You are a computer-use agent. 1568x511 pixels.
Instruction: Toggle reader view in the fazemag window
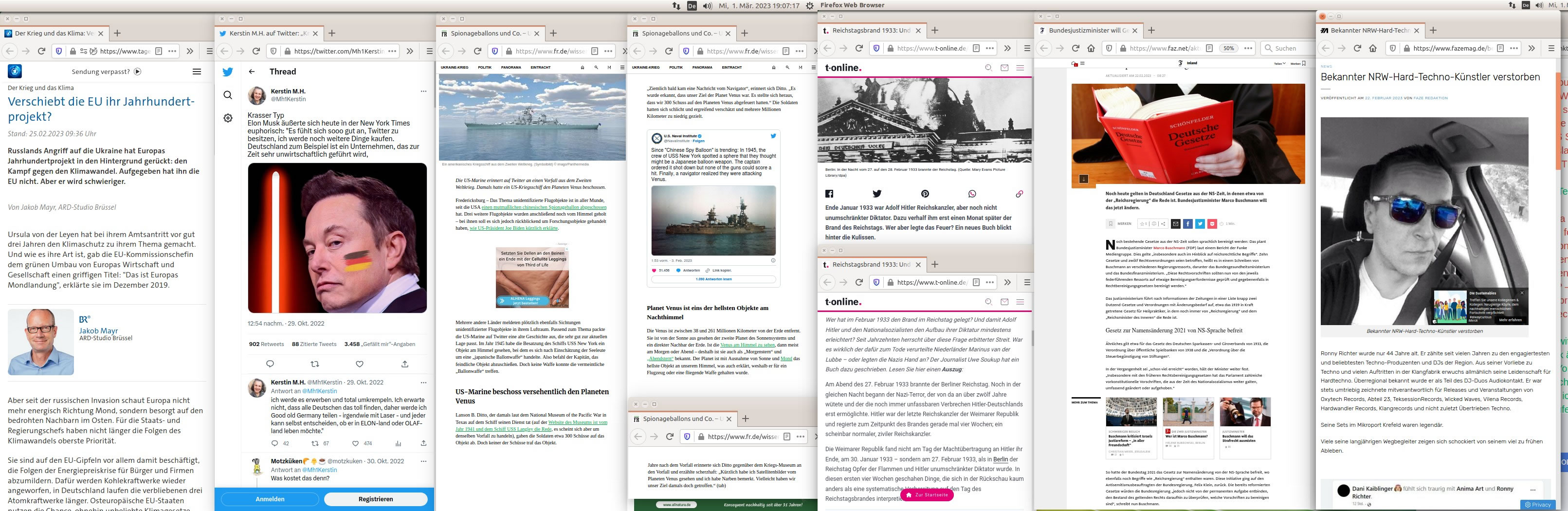1500,48
